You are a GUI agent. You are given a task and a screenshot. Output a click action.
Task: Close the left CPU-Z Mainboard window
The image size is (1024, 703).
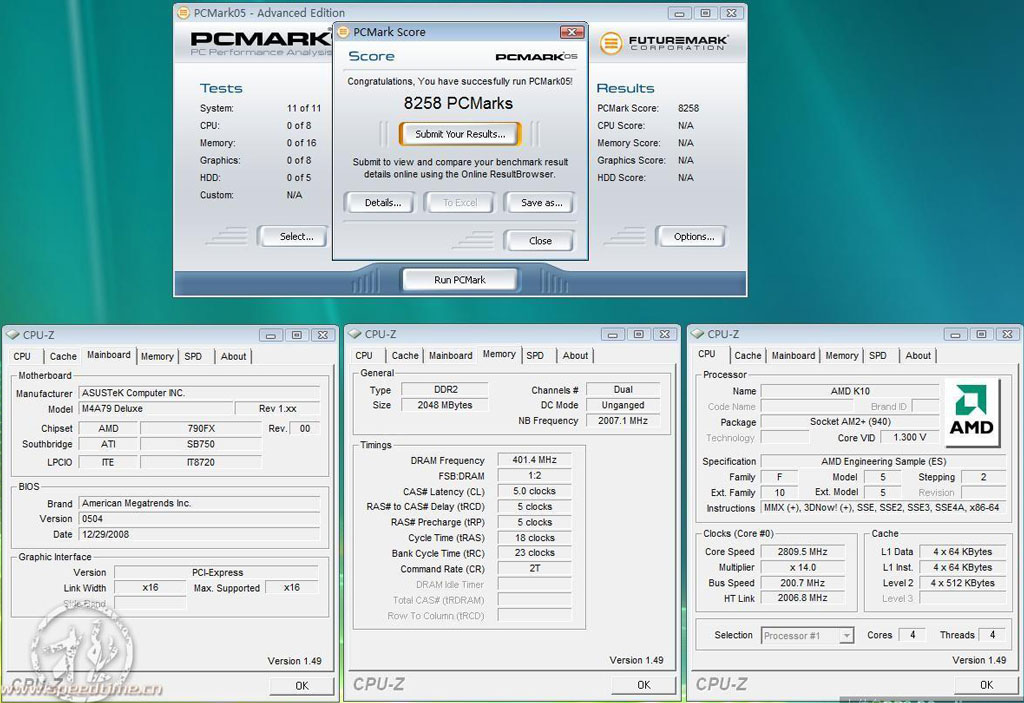(x=323, y=335)
